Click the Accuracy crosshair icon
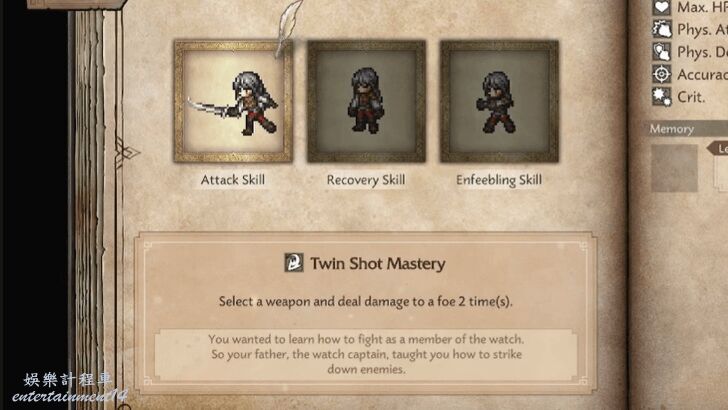This screenshot has height=410, width=728. pos(662,74)
